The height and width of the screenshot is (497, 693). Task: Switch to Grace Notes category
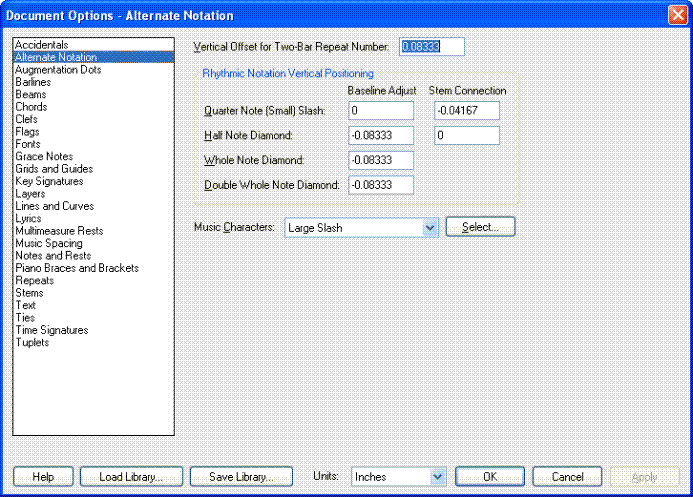44,157
